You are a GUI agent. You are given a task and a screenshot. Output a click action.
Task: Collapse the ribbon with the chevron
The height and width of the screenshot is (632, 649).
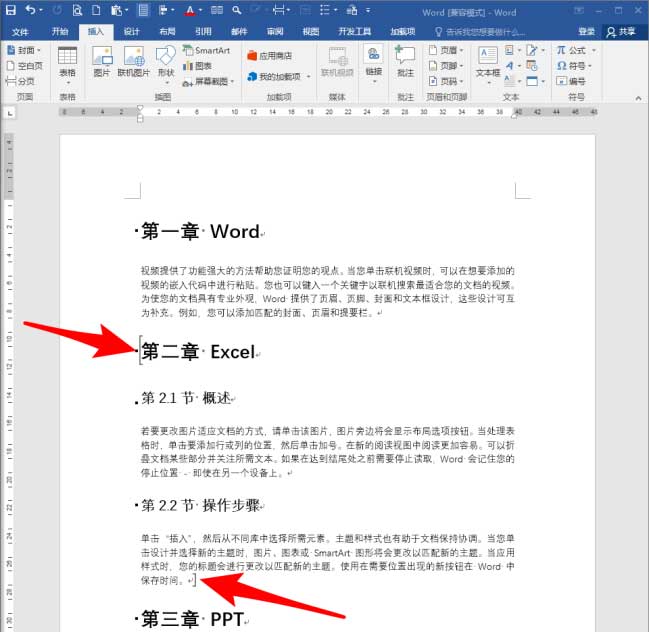pos(638,98)
